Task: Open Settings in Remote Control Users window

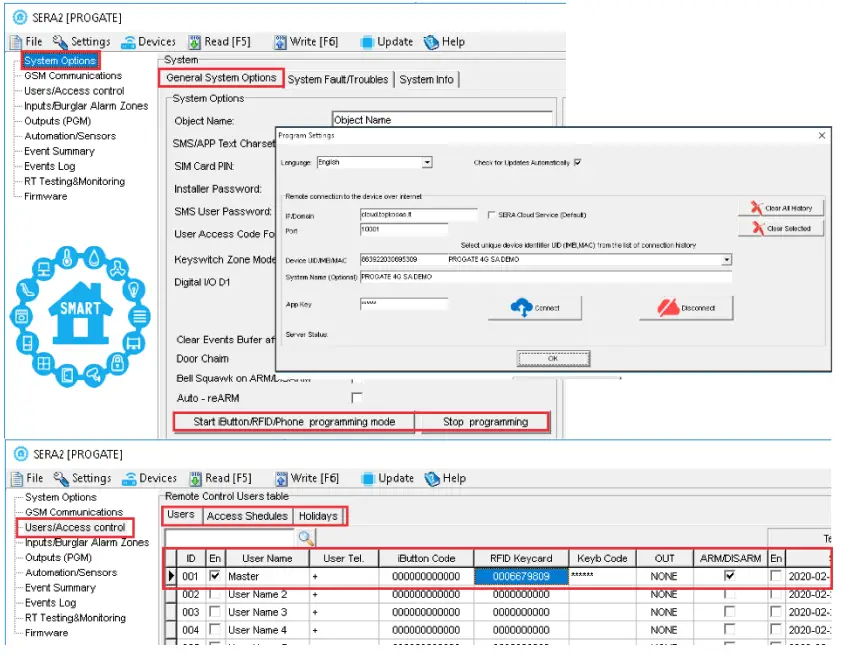Action: click(83, 478)
